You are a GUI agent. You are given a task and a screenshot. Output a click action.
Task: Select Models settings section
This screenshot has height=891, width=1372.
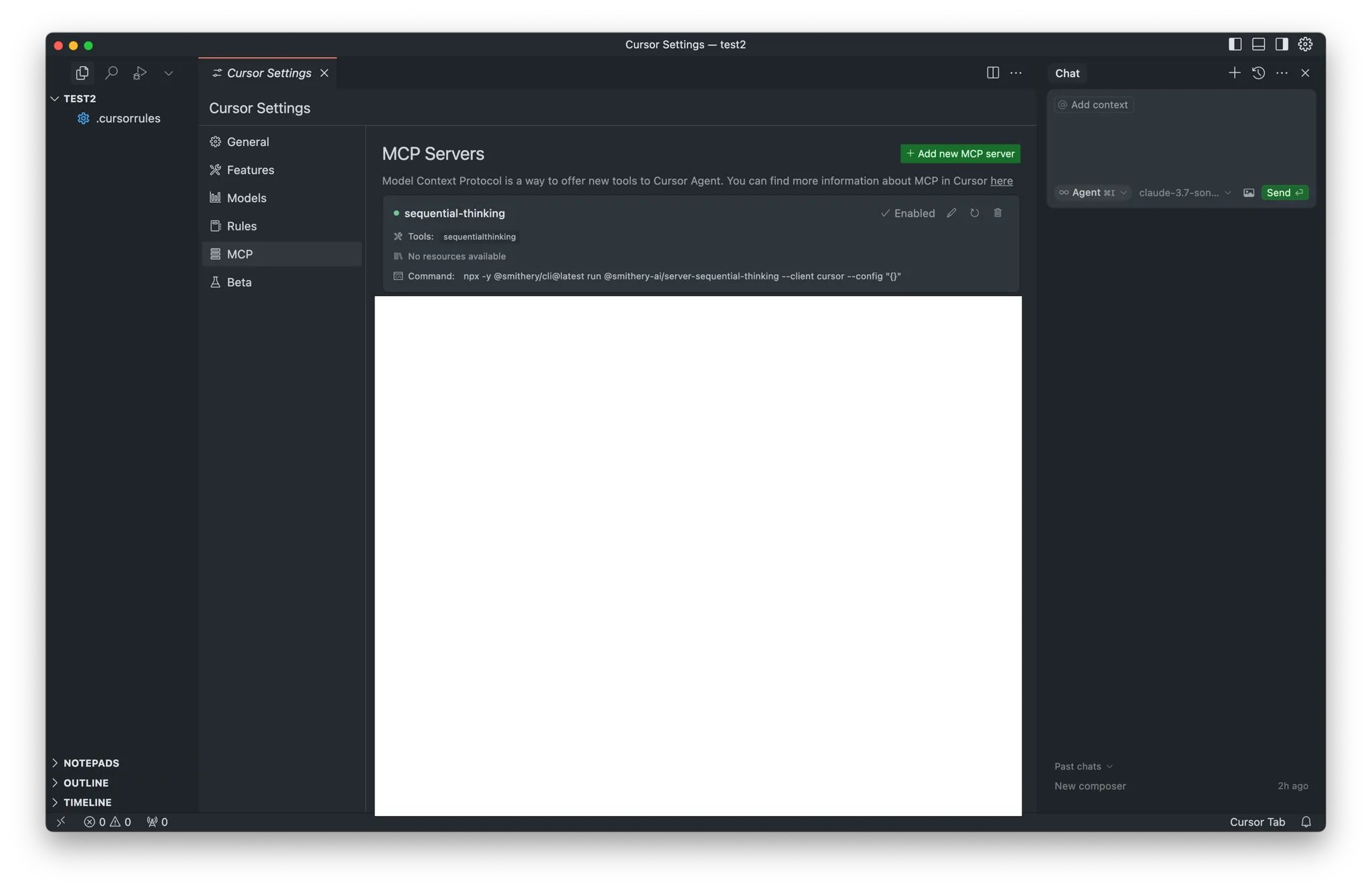coord(282,198)
